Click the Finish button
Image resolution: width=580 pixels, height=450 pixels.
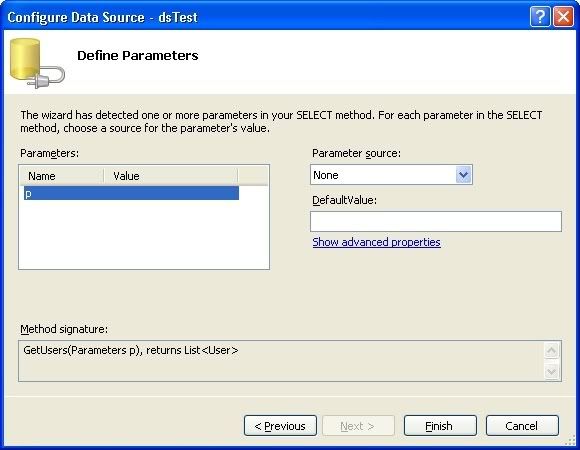tap(440, 426)
